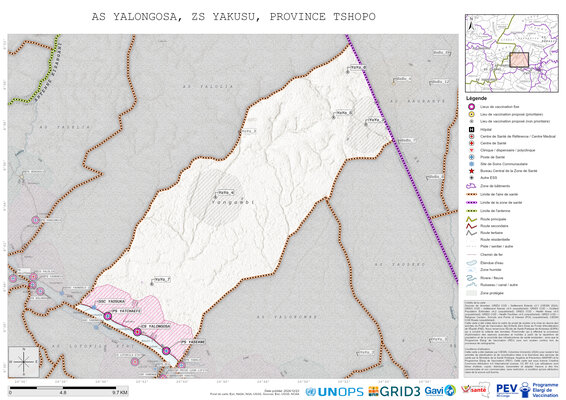Click the Route résidentielle legend entry
566x400 pixels.
pyautogui.click(x=495, y=239)
